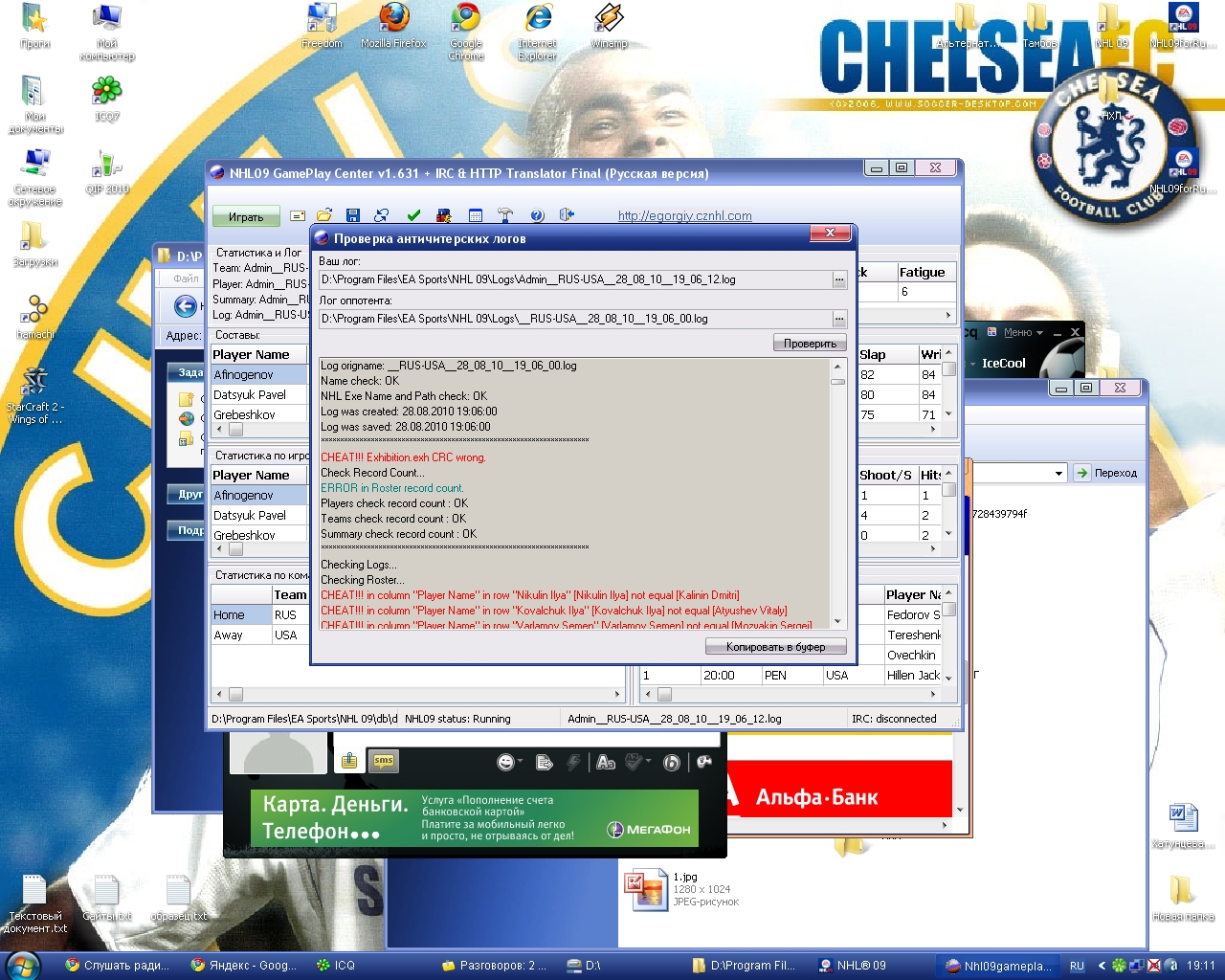Image resolution: width=1225 pixels, height=980 pixels.
Task: Click the blue refresh arrows toolbar icon
Action: pos(382,215)
